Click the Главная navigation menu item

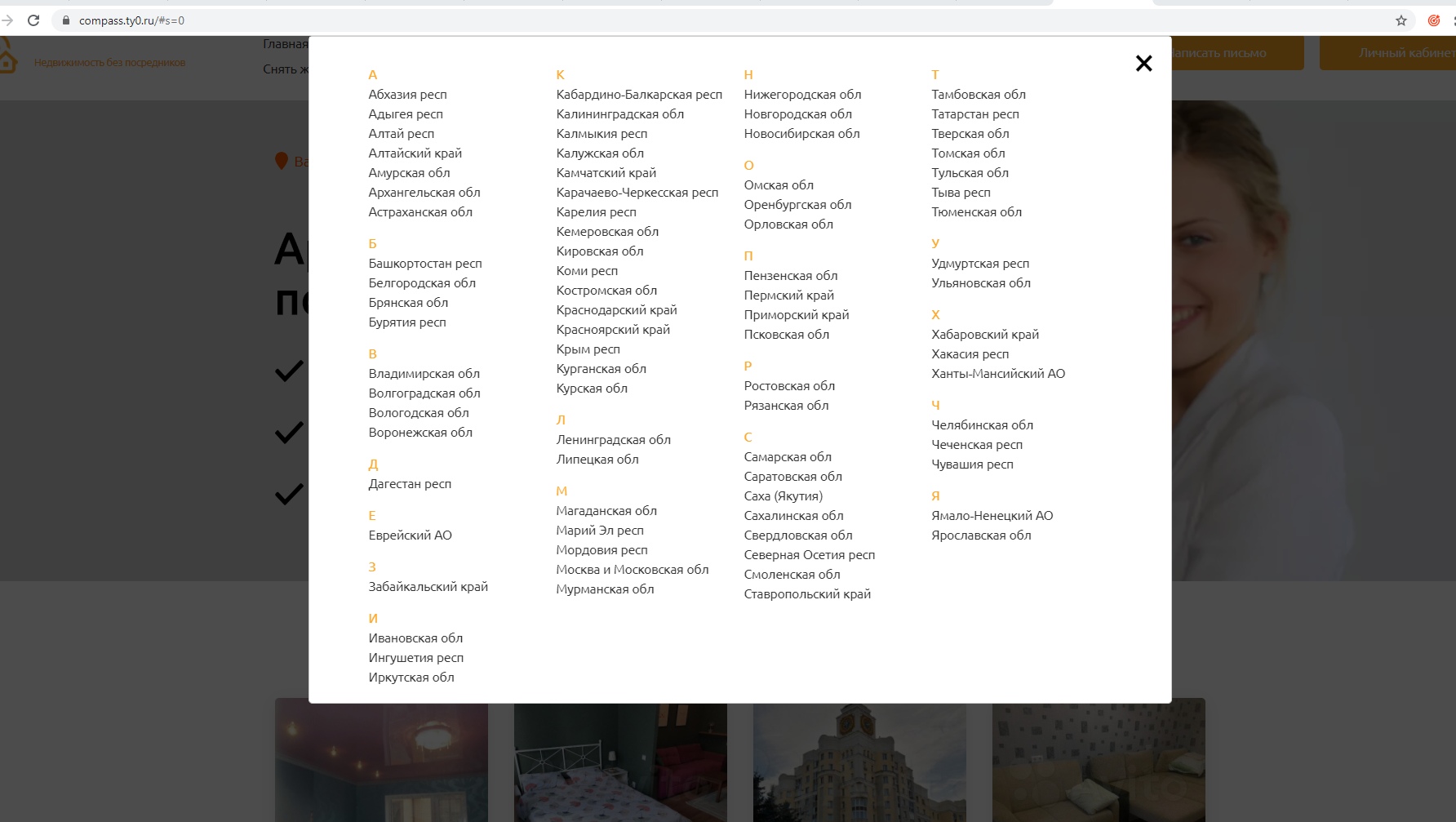click(286, 44)
